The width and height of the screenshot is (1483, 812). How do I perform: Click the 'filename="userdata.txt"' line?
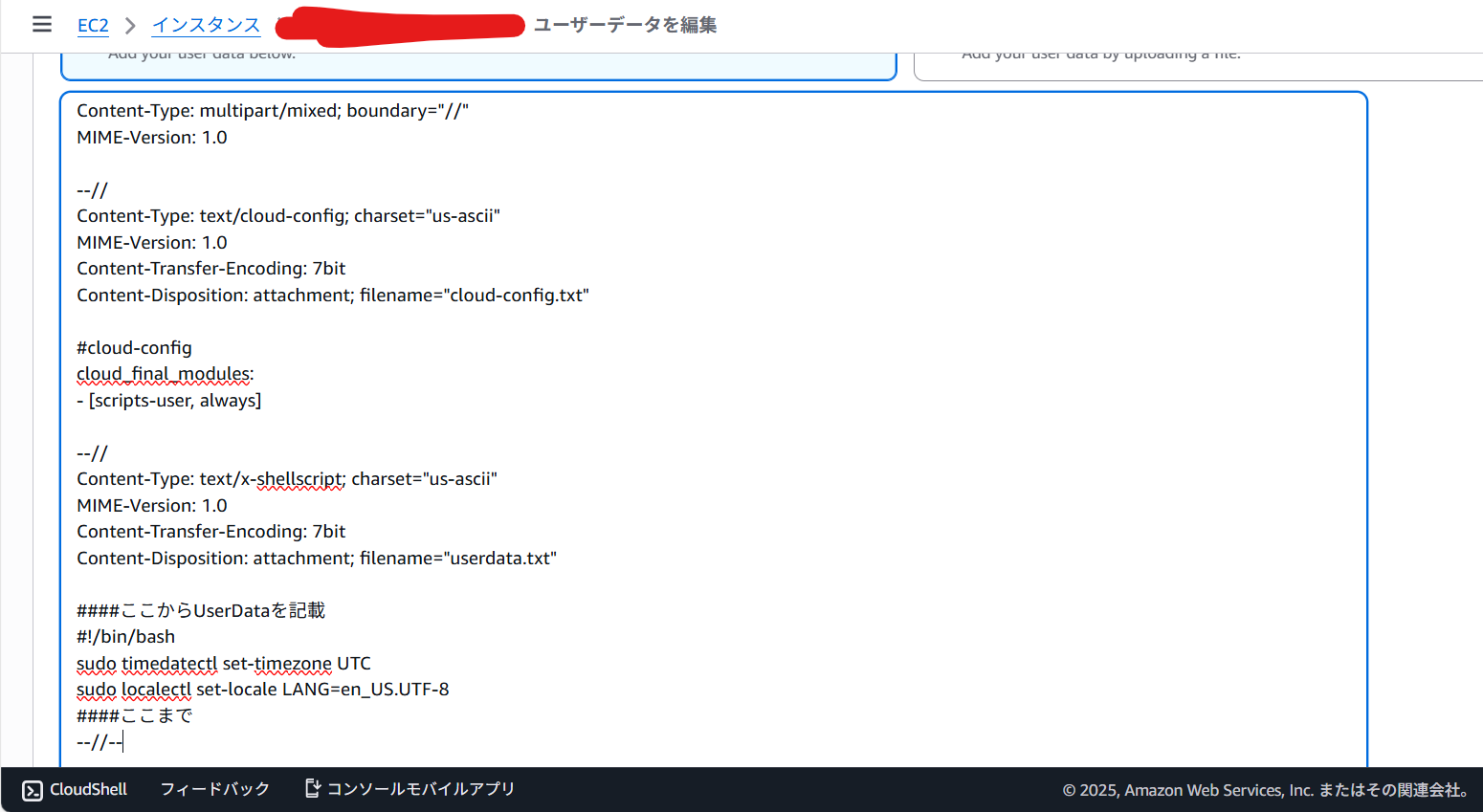coord(317,559)
